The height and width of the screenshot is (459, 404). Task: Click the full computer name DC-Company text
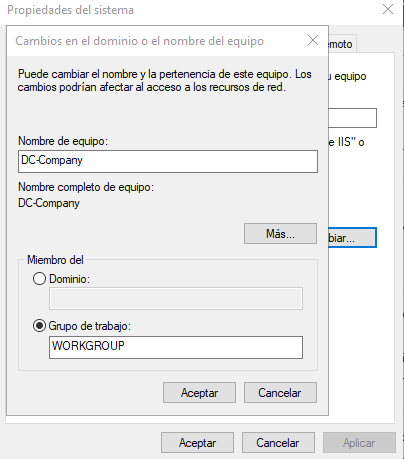(x=49, y=203)
